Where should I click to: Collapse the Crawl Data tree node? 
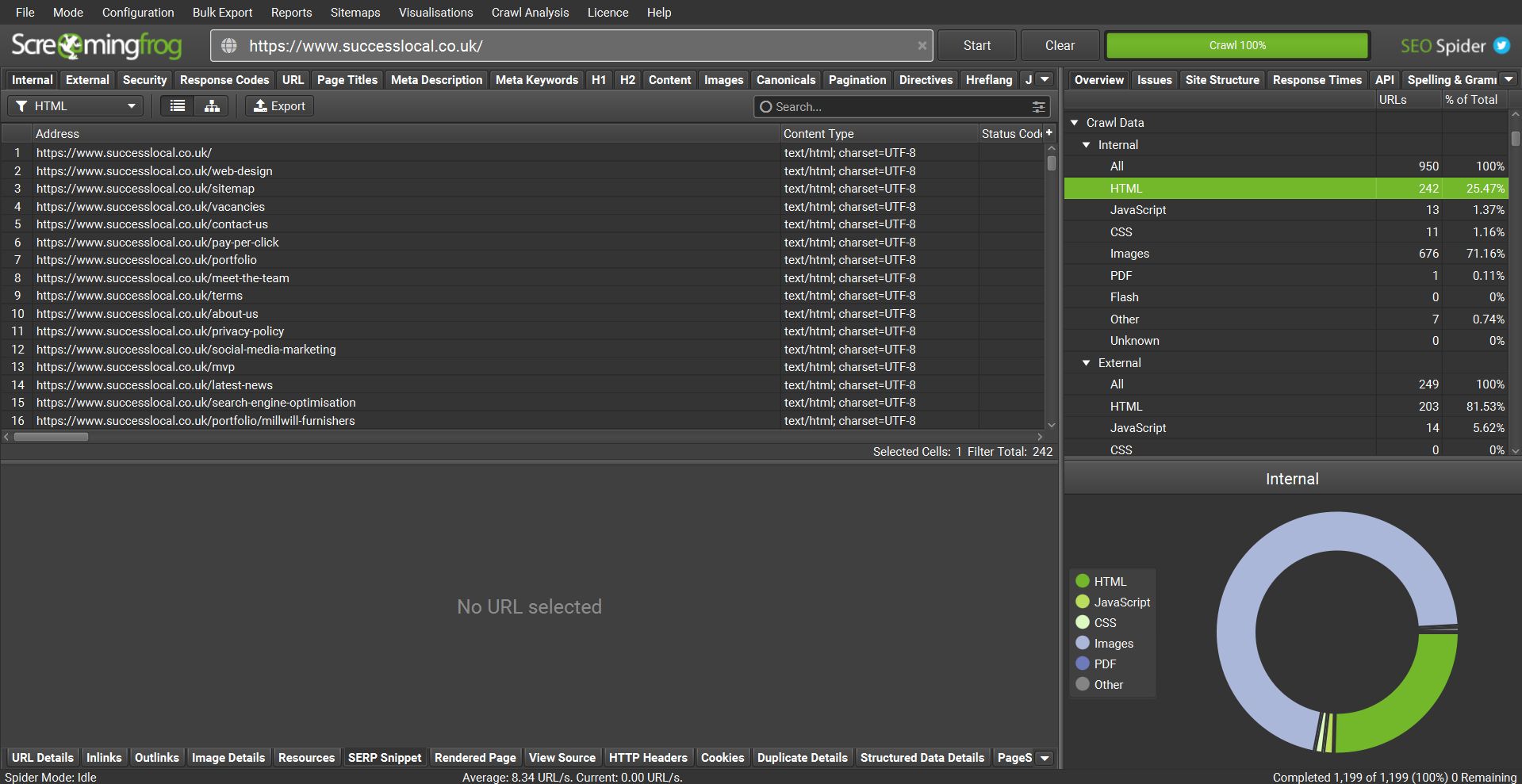tap(1075, 123)
